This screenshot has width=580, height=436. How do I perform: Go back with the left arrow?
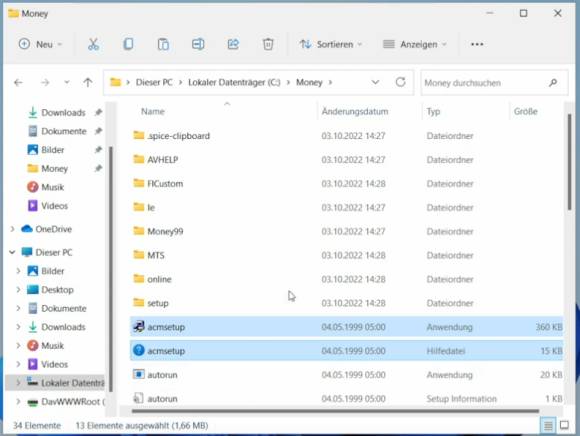(18, 82)
